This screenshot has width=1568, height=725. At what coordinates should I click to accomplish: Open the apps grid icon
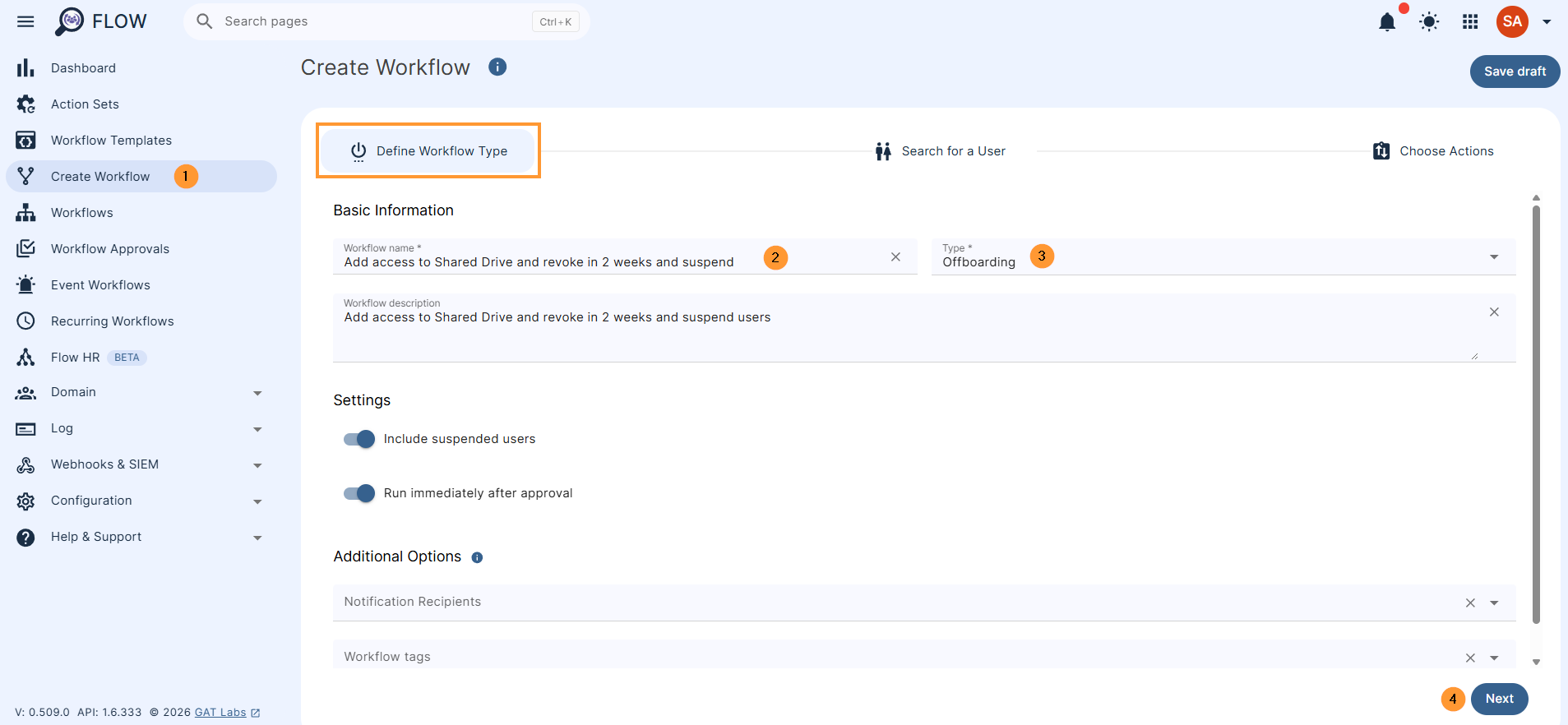(x=1470, y=21)
